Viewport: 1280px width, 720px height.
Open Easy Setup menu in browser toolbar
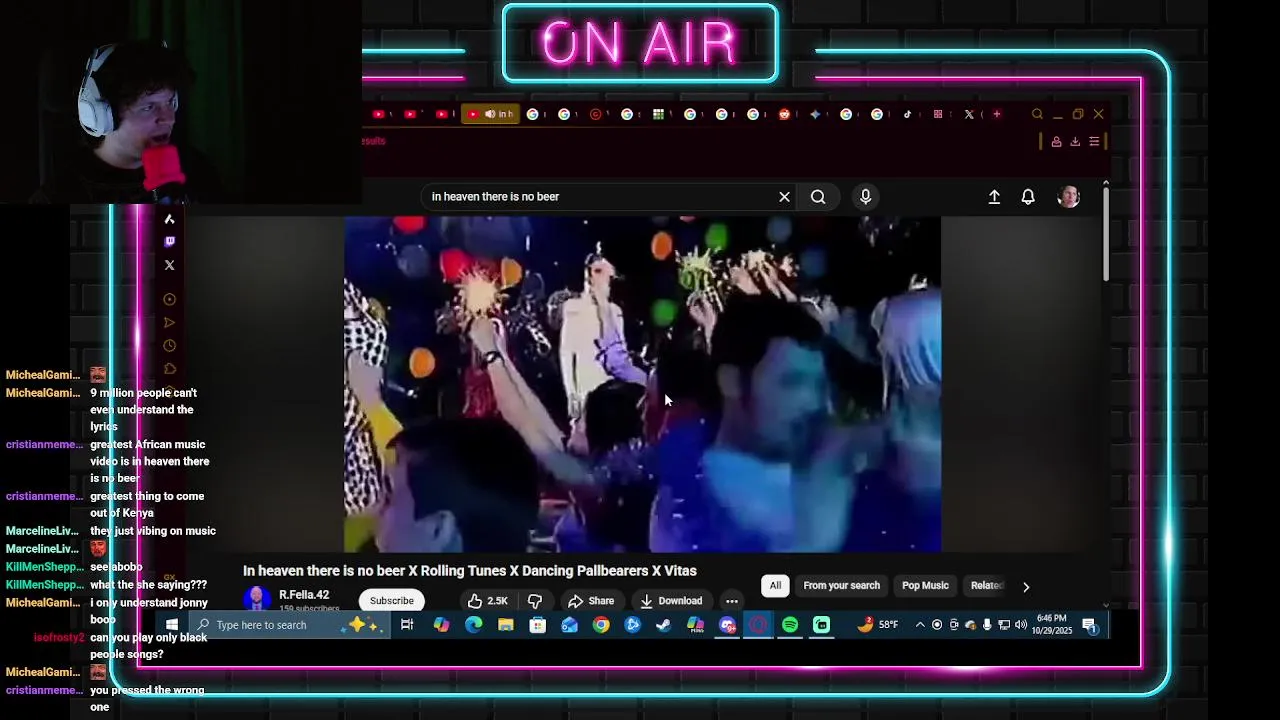[1094, 142]
